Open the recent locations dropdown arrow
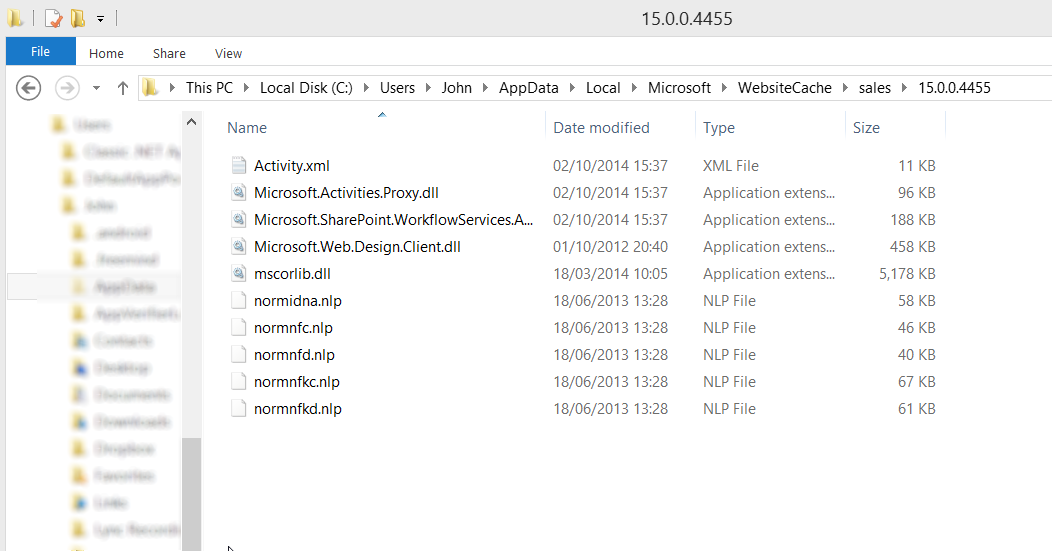Screen dimensions: 1052x551 point(97,88)
